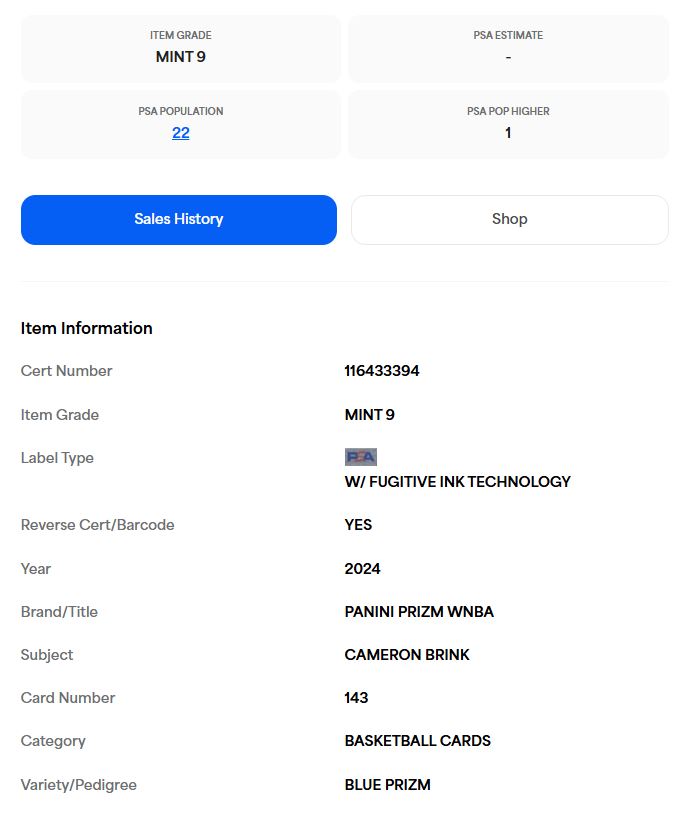Click the Item Grade MINT 9 card

click(181, 49)
